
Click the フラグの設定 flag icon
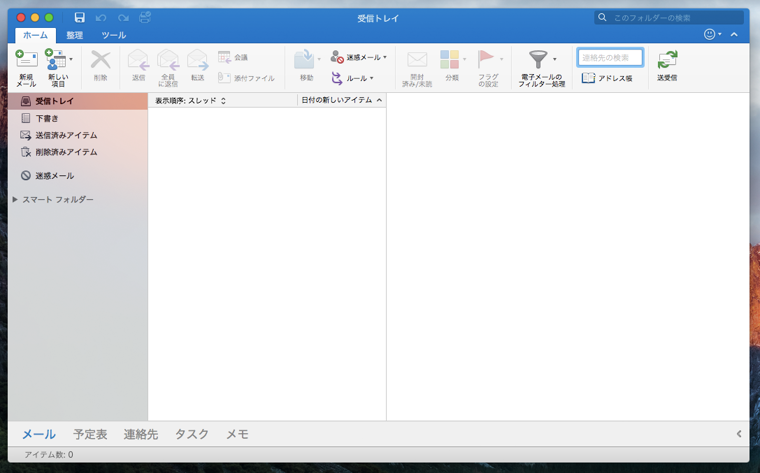tap(485, 60)
